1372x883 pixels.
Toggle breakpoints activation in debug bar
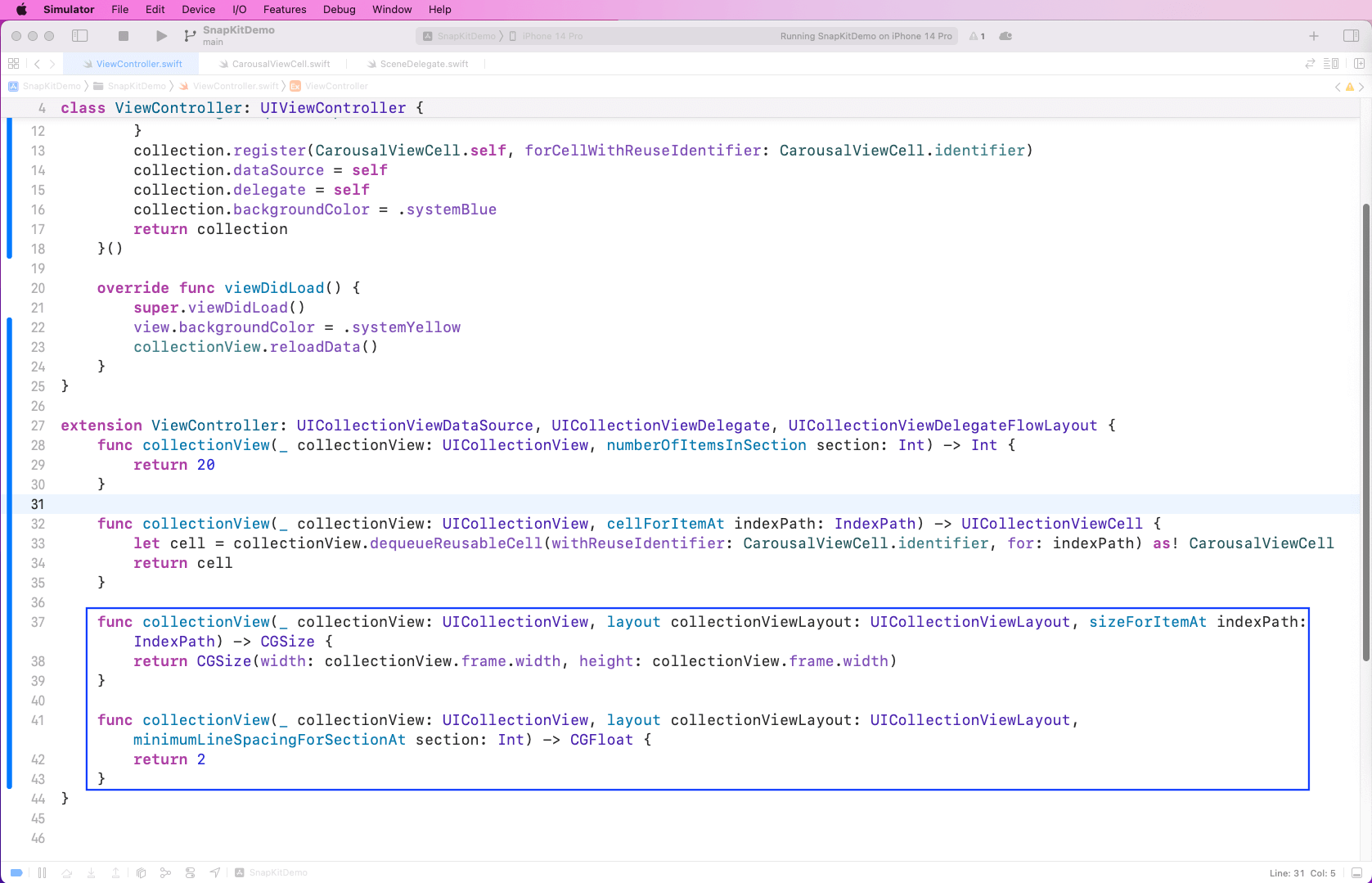tap(16, 873)
